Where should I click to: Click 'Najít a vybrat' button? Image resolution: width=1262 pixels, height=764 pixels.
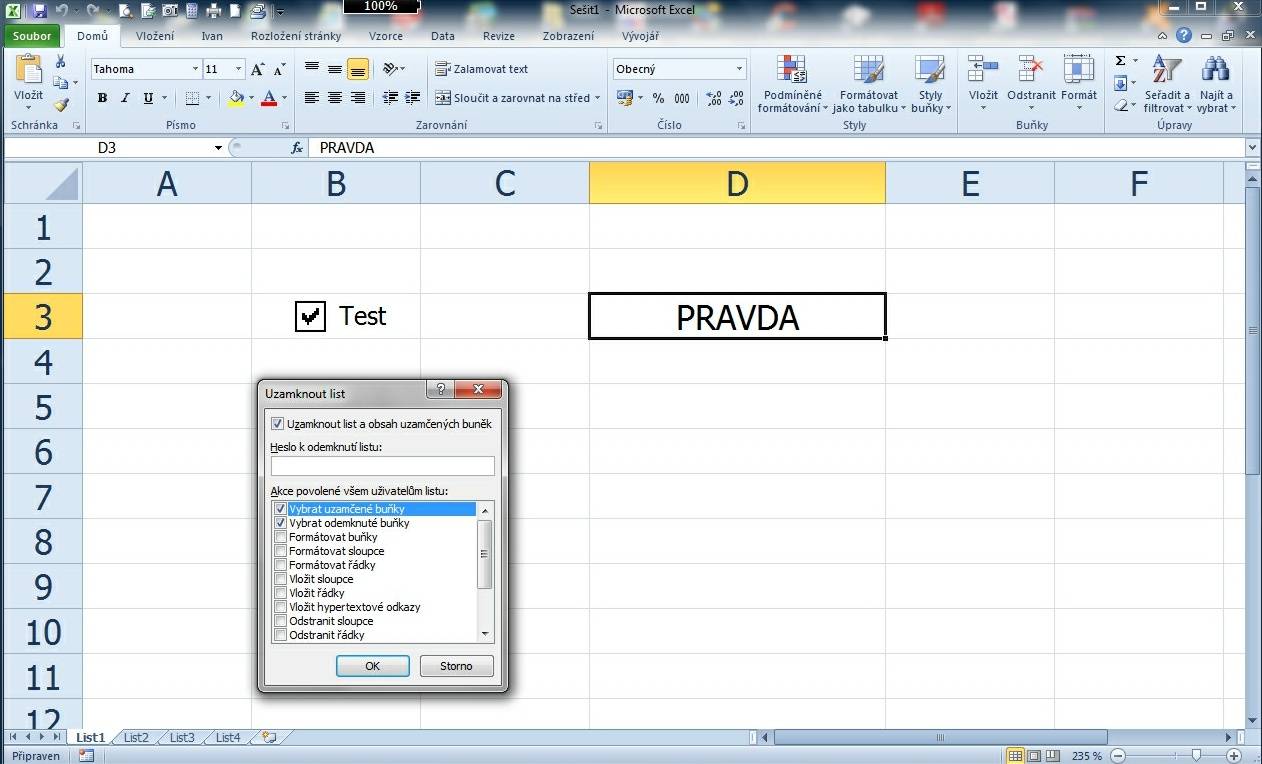point(1216,84)
